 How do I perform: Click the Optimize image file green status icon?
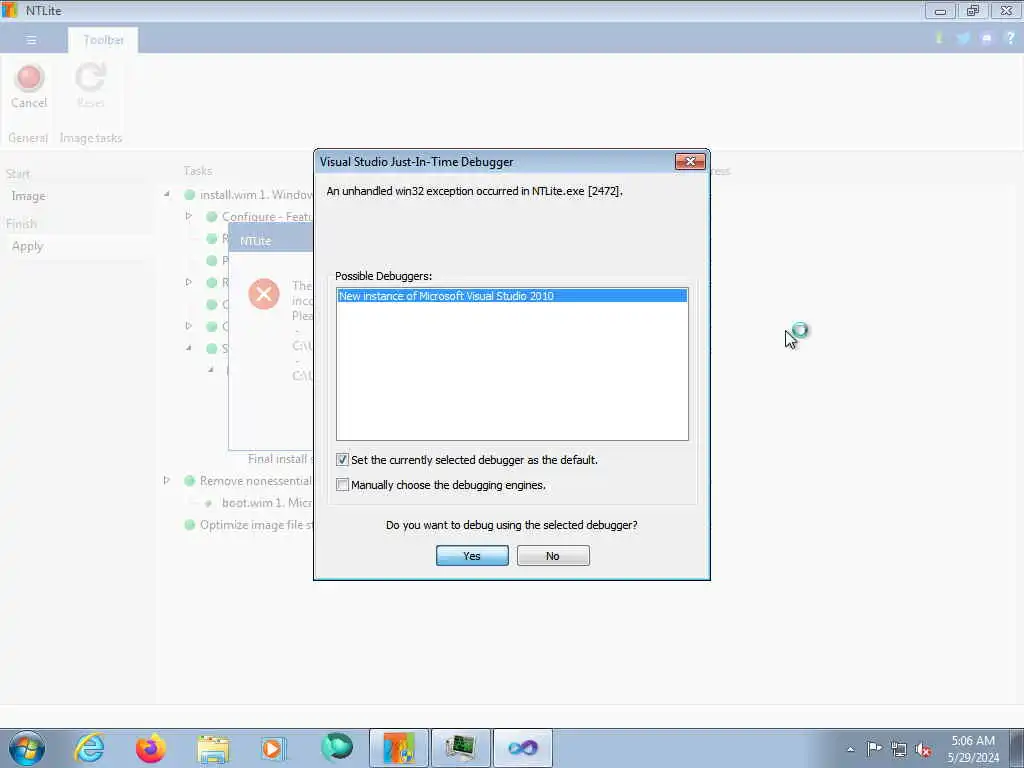[x=189, y=524]
